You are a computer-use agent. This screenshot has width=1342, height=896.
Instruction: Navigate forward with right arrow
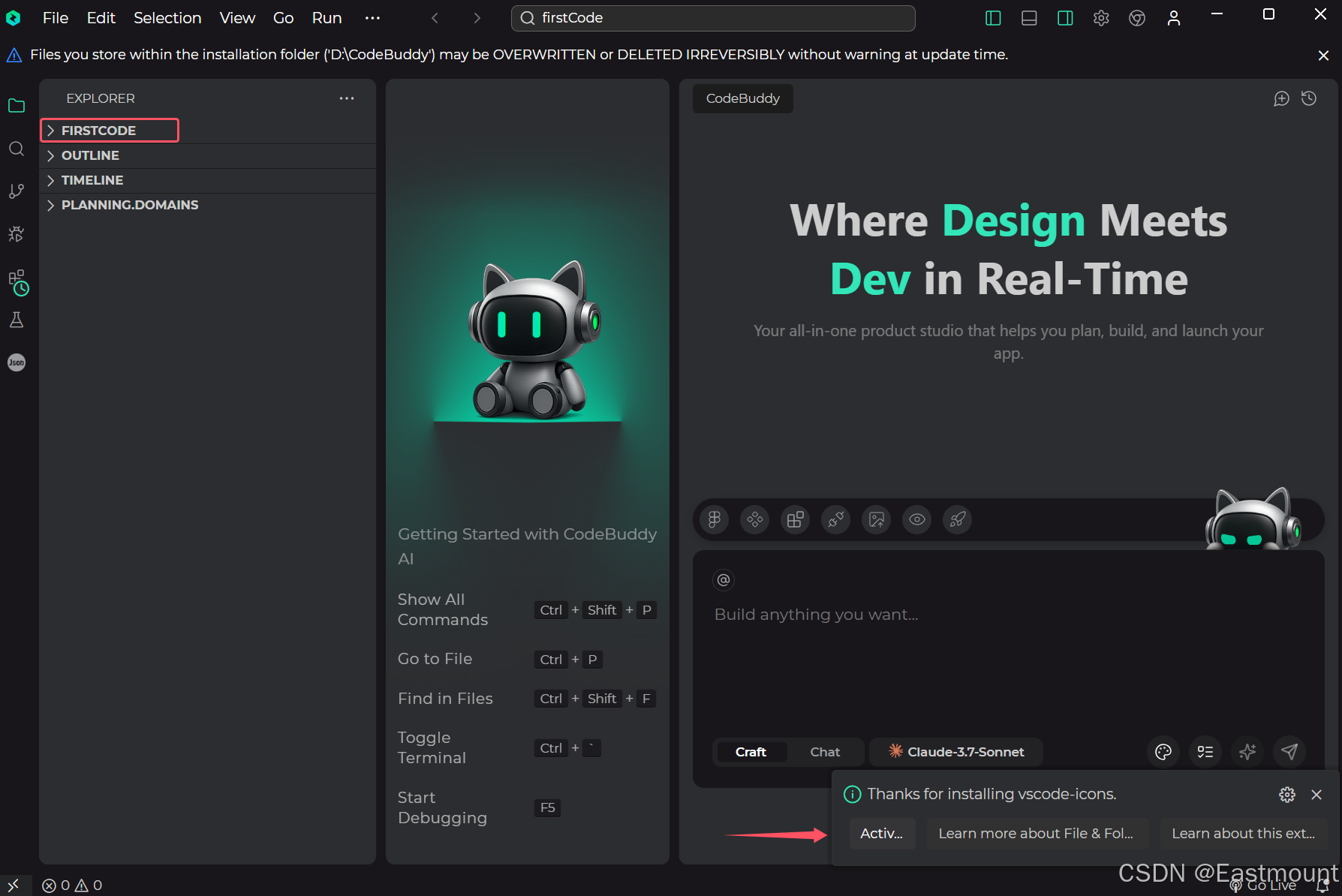(477, 18)
